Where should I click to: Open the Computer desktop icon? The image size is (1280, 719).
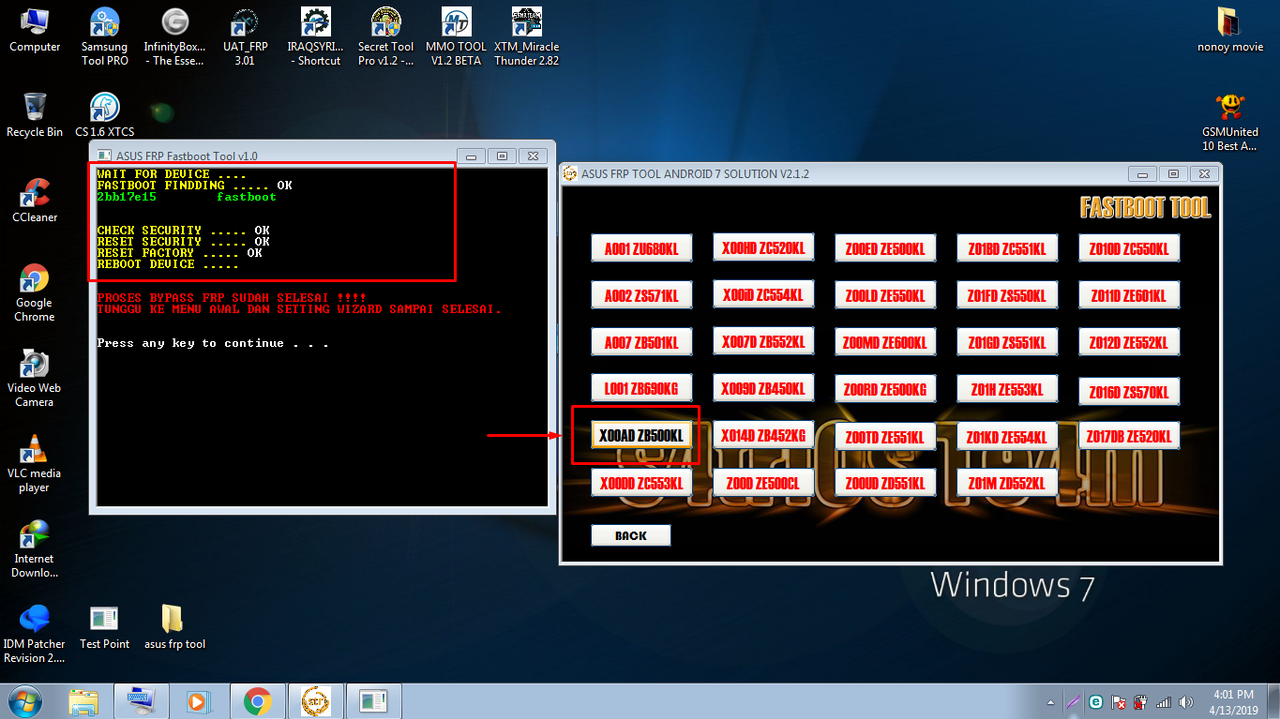pos(34,30)
